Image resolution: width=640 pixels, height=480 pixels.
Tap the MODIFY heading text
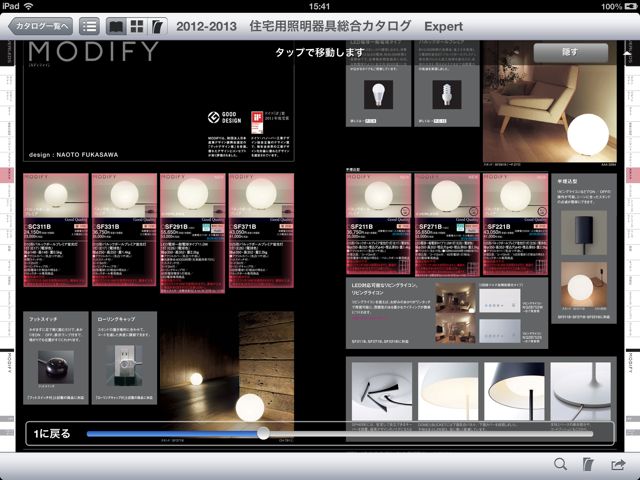93,52
